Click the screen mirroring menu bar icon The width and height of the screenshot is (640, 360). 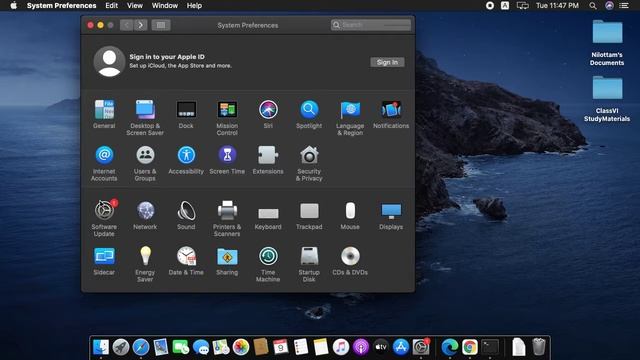(x=522, y=5)
